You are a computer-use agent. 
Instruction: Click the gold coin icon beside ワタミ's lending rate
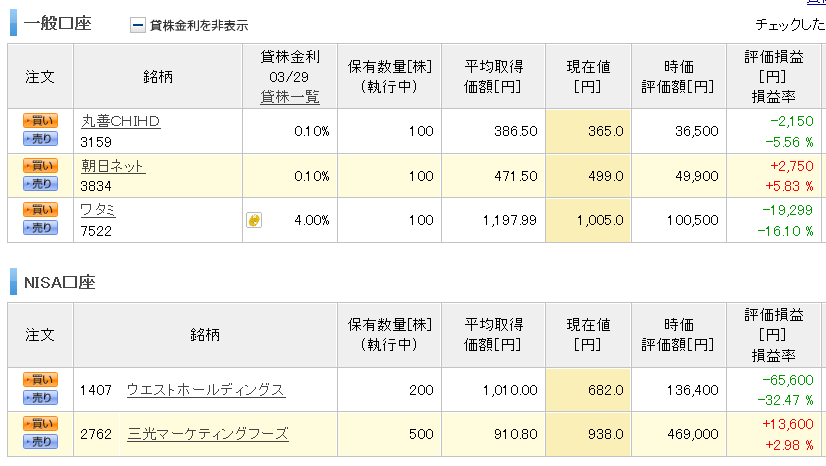click(x=254, y=220)
